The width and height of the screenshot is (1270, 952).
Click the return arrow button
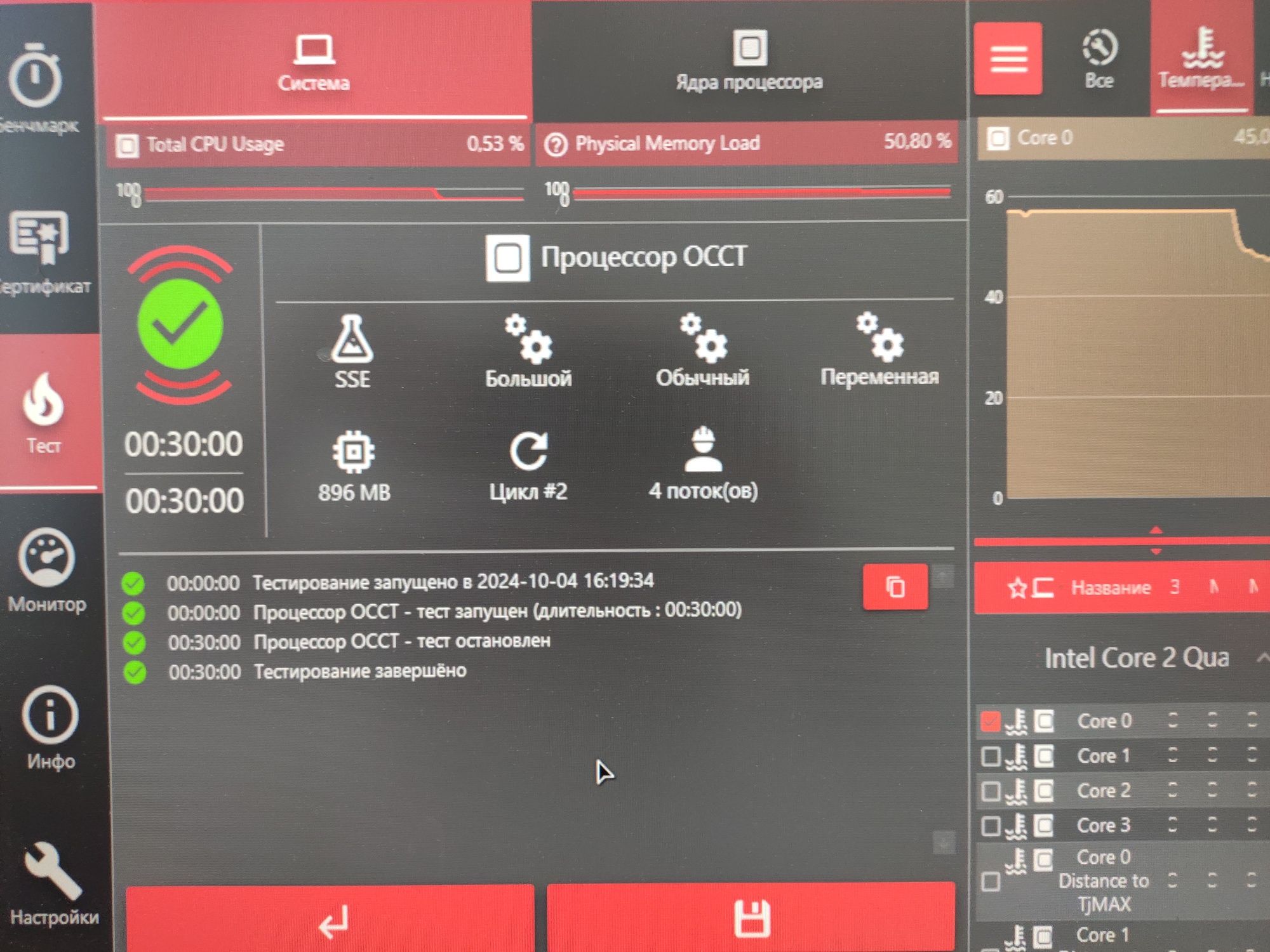(x=330, y=919)
